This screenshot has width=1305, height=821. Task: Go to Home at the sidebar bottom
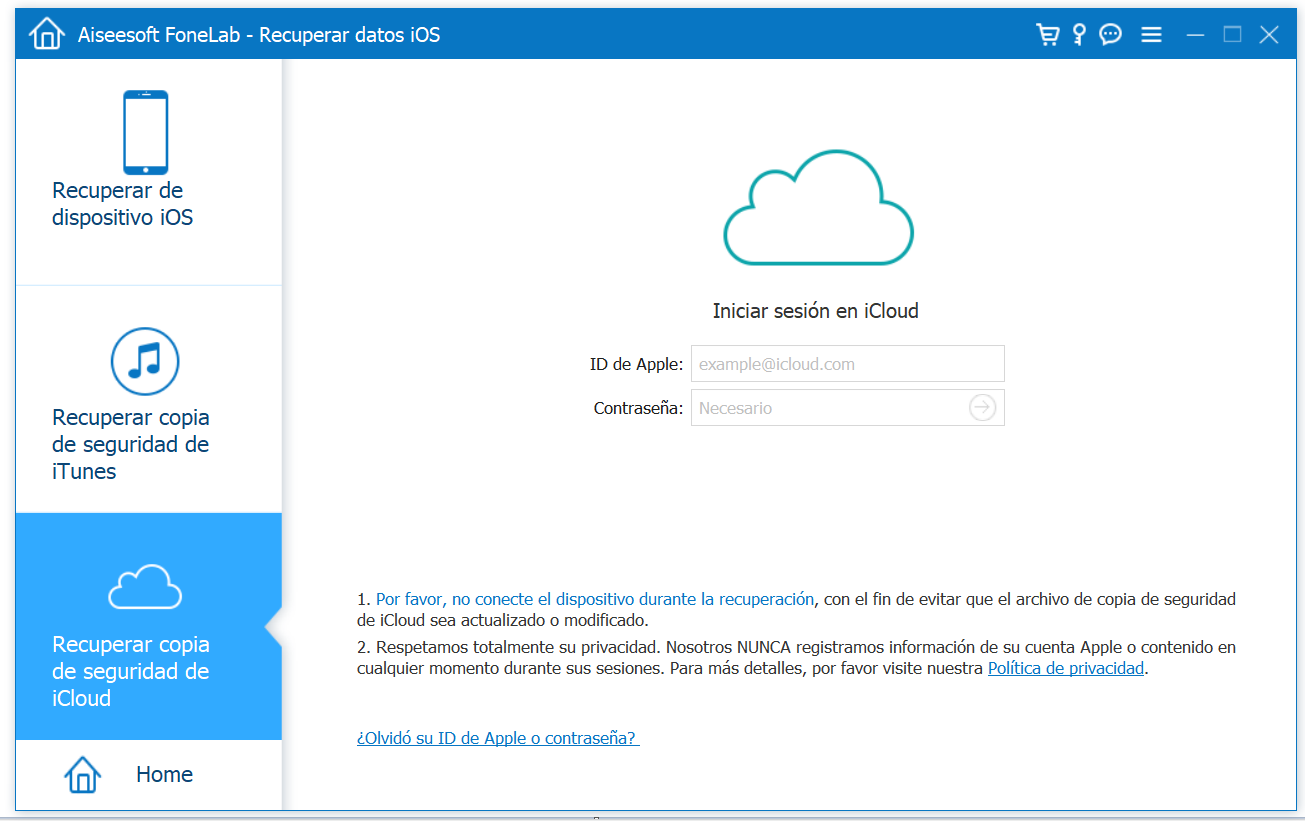click(x=149, y=774)
